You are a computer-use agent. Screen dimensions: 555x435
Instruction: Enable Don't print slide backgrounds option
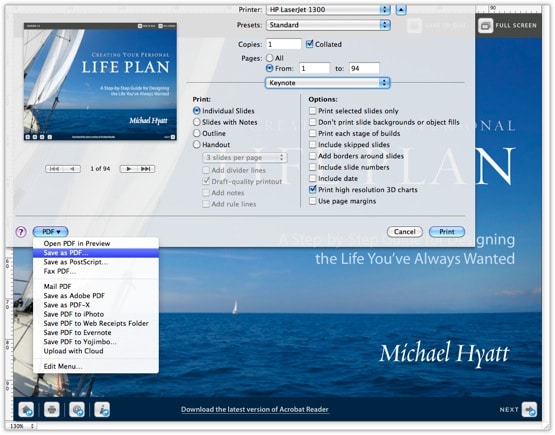tap(313, 122)
